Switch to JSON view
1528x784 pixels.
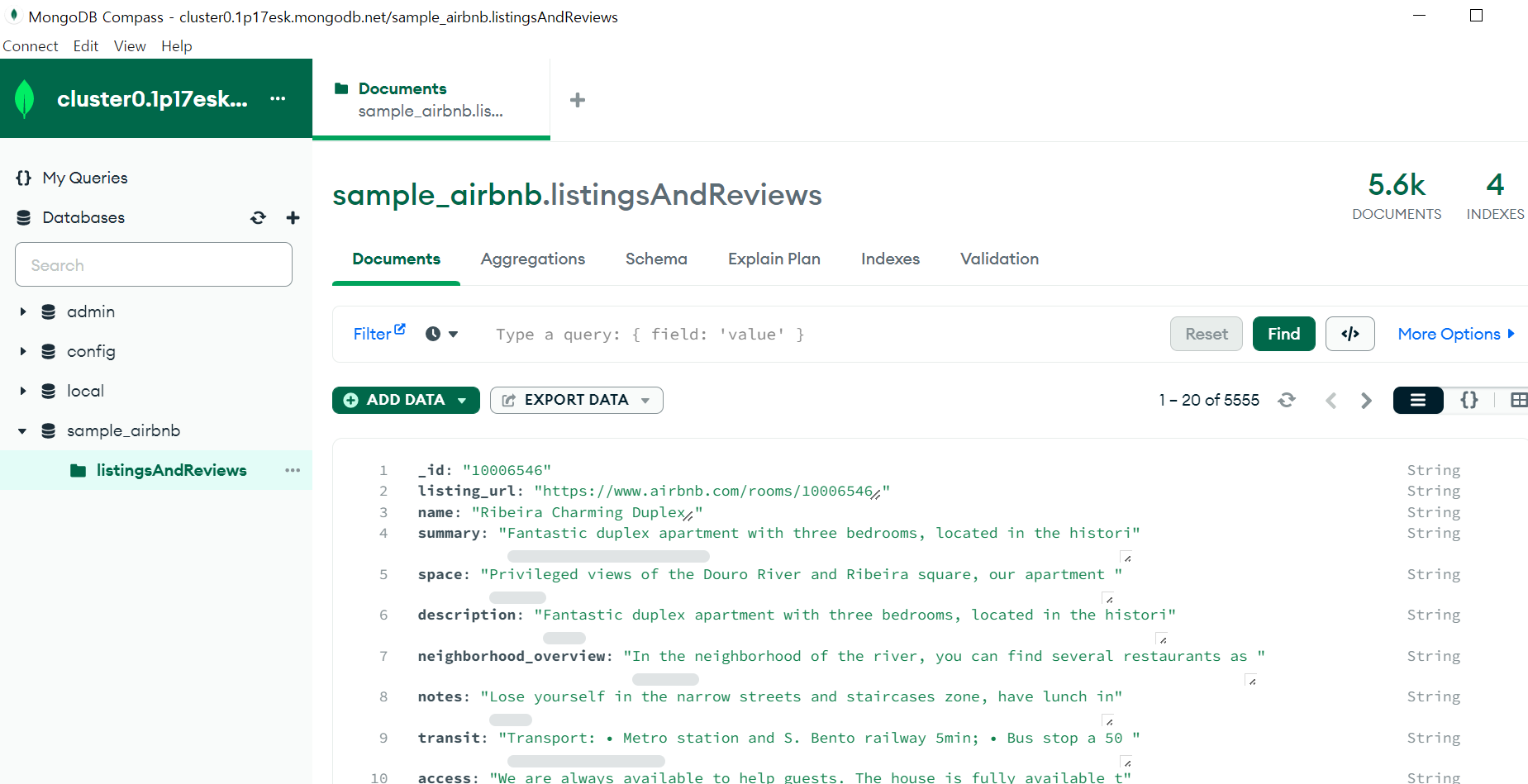click(1469, 400)
